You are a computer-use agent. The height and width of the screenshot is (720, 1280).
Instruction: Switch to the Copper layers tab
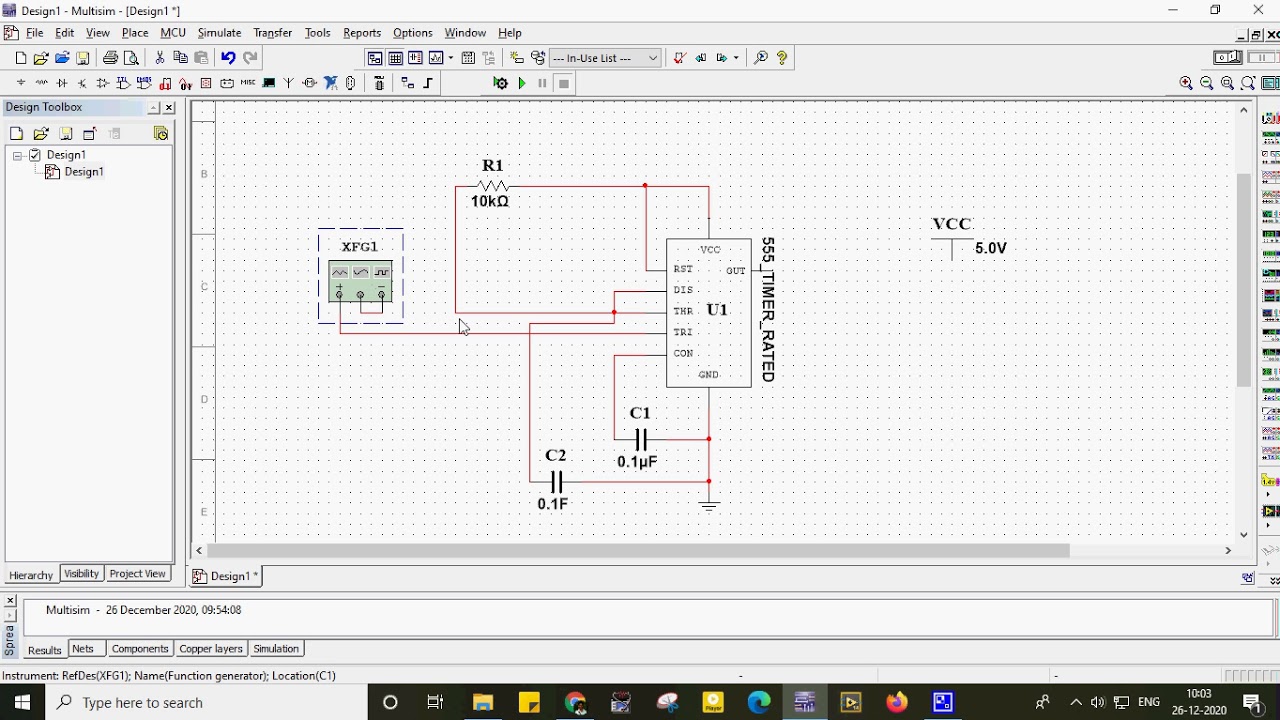coord(210,649)
